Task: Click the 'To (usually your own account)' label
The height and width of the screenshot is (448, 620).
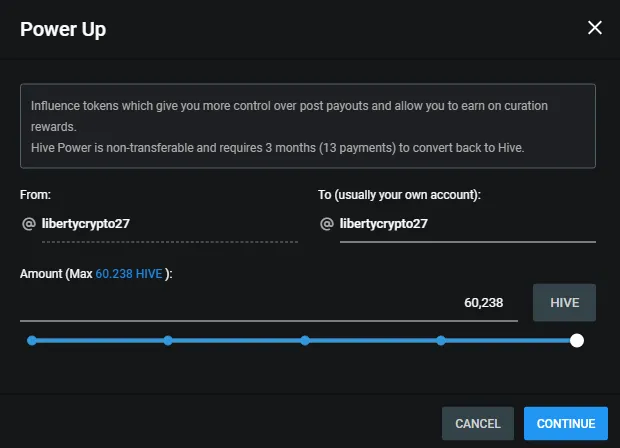Action: 399,195
